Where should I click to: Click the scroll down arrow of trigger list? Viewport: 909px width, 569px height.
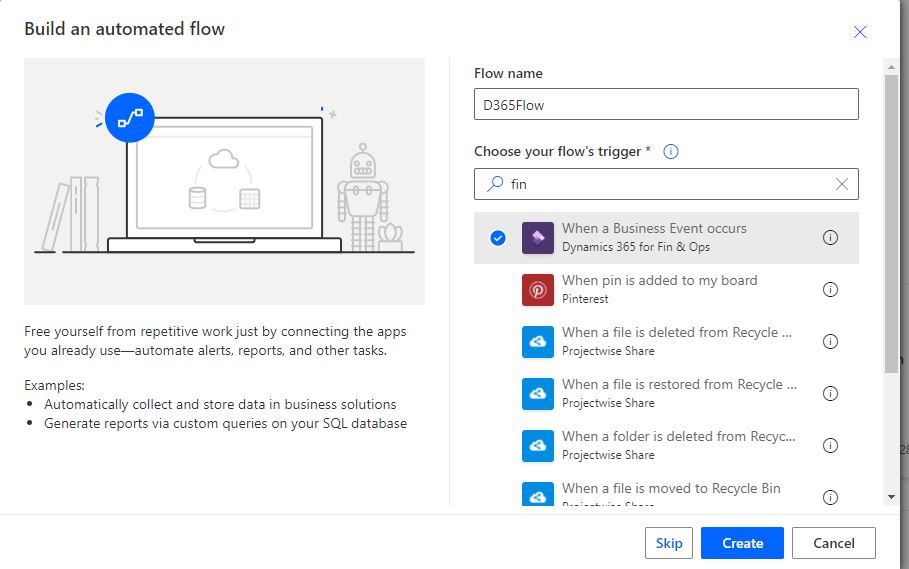[891, 497]
